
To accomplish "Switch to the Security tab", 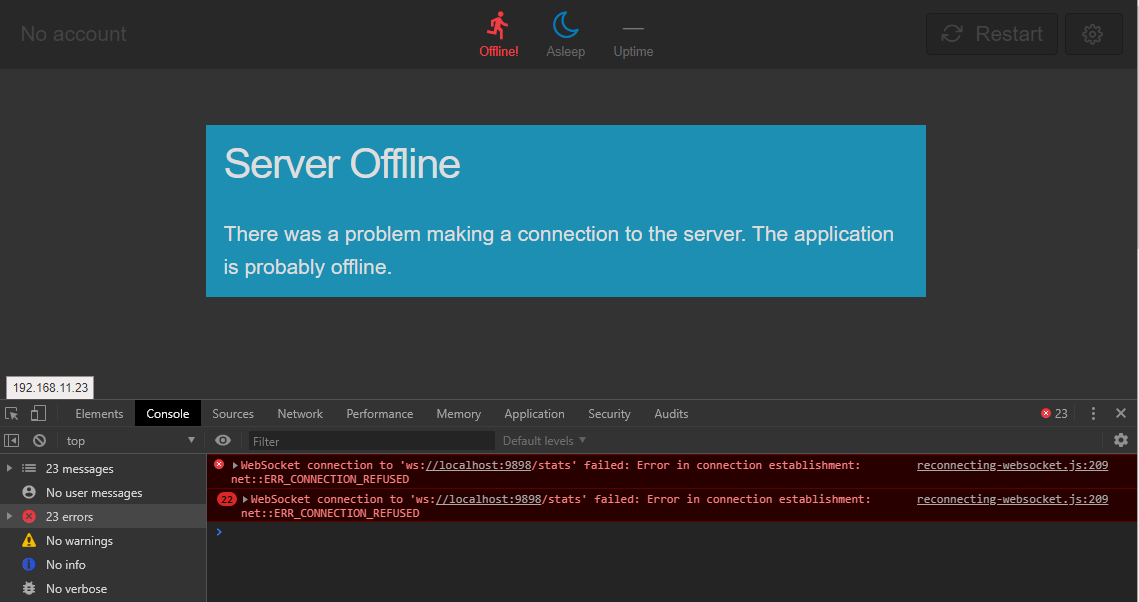I will pyautogui.click(x=609, y=414).
